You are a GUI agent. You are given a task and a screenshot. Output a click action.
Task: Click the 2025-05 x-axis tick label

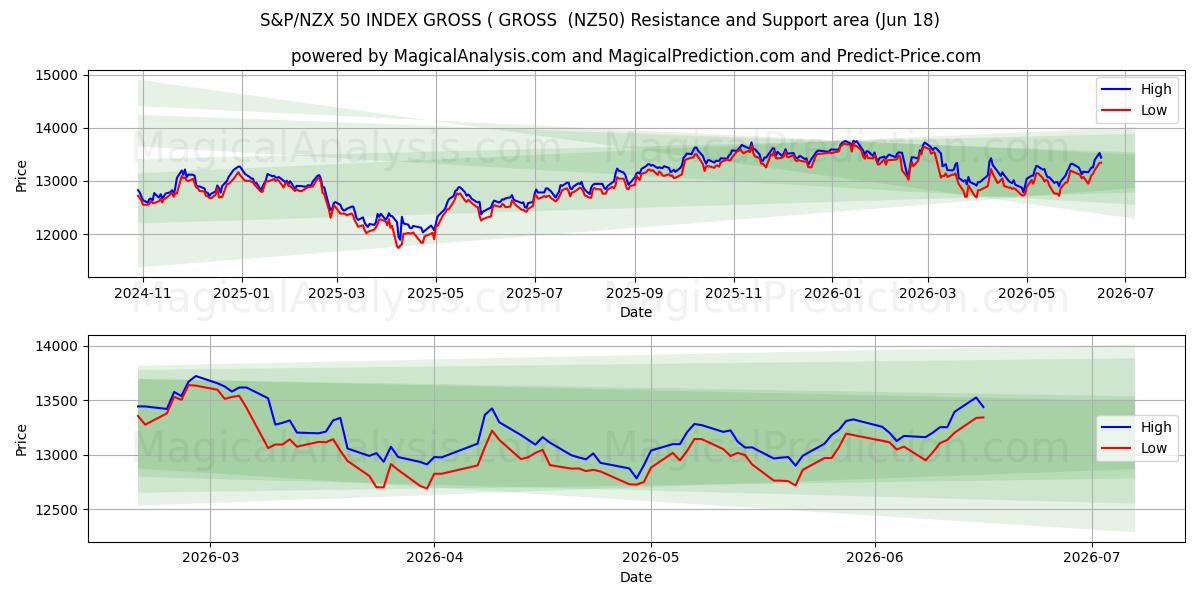(436, 294)
